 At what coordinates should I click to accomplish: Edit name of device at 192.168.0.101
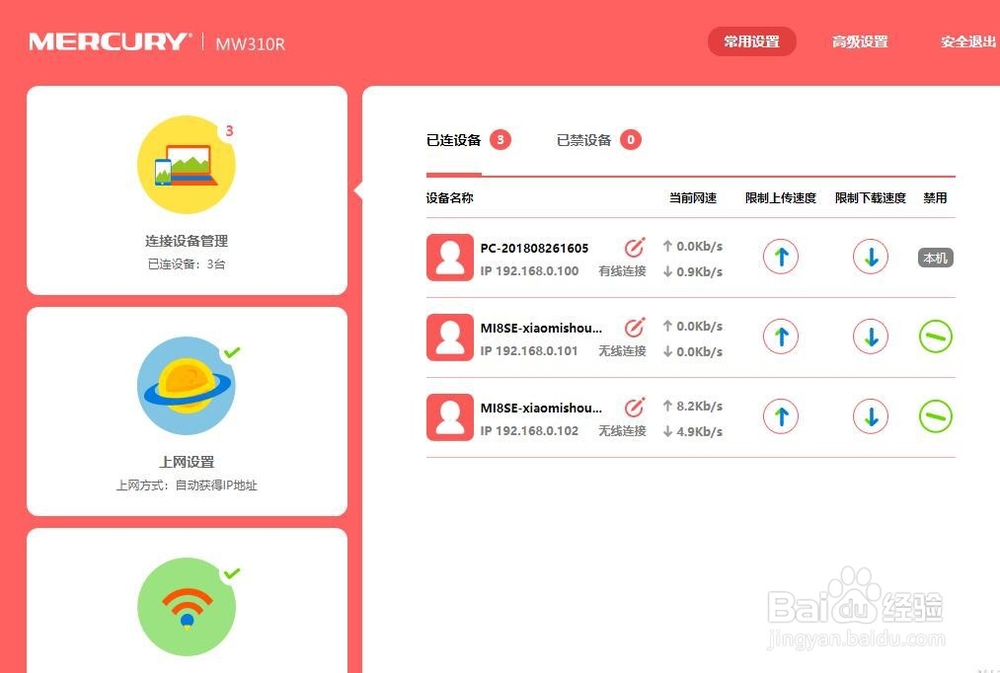point(634,327)
